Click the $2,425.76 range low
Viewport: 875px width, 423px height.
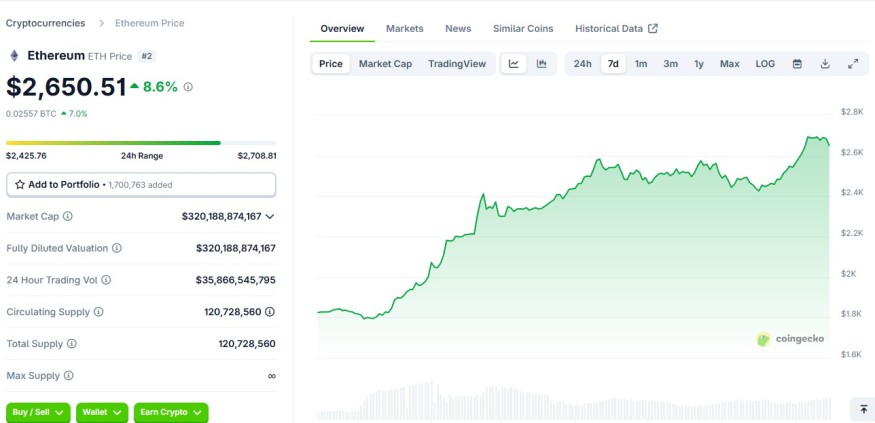click(x=26, y=156)
